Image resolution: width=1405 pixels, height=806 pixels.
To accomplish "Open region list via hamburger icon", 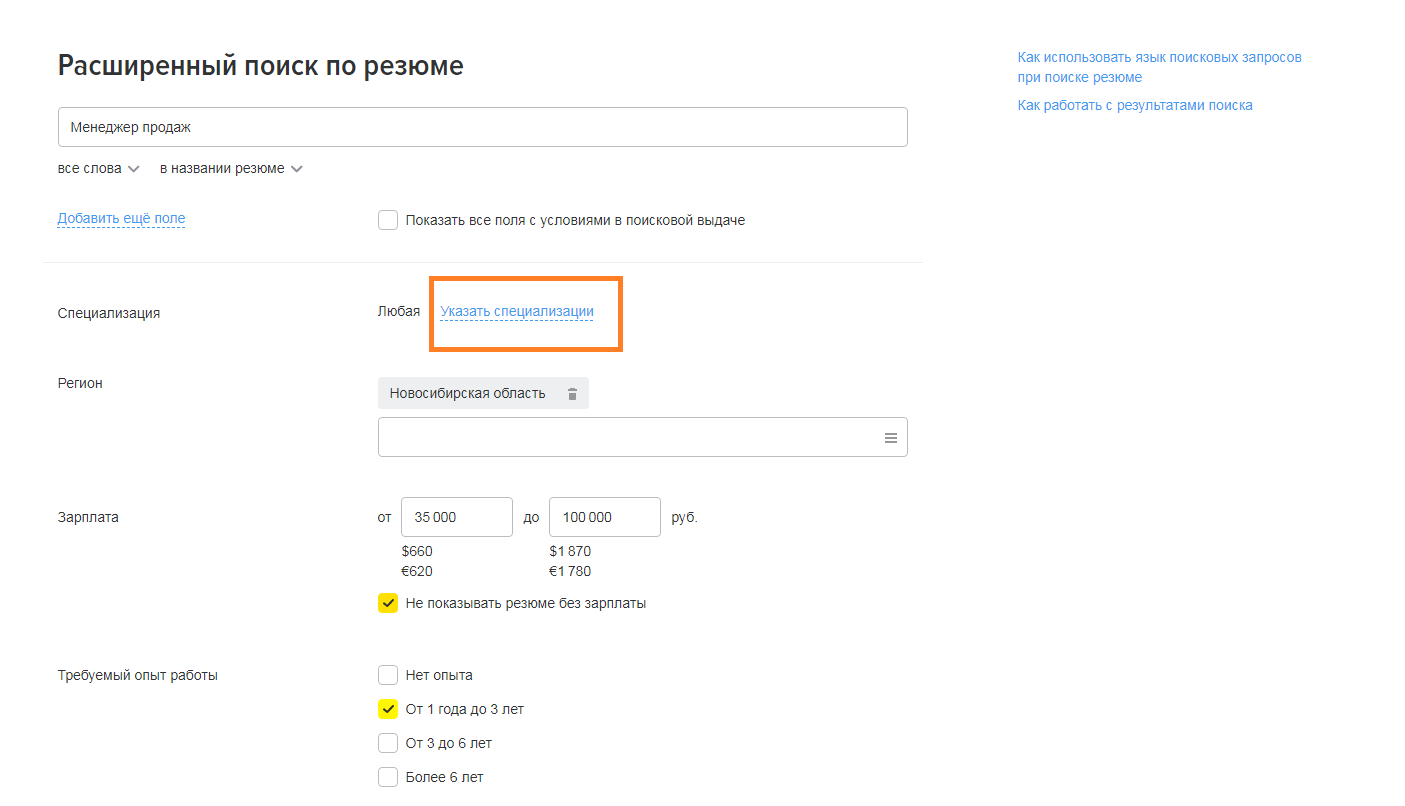I will tap(890, 438).
